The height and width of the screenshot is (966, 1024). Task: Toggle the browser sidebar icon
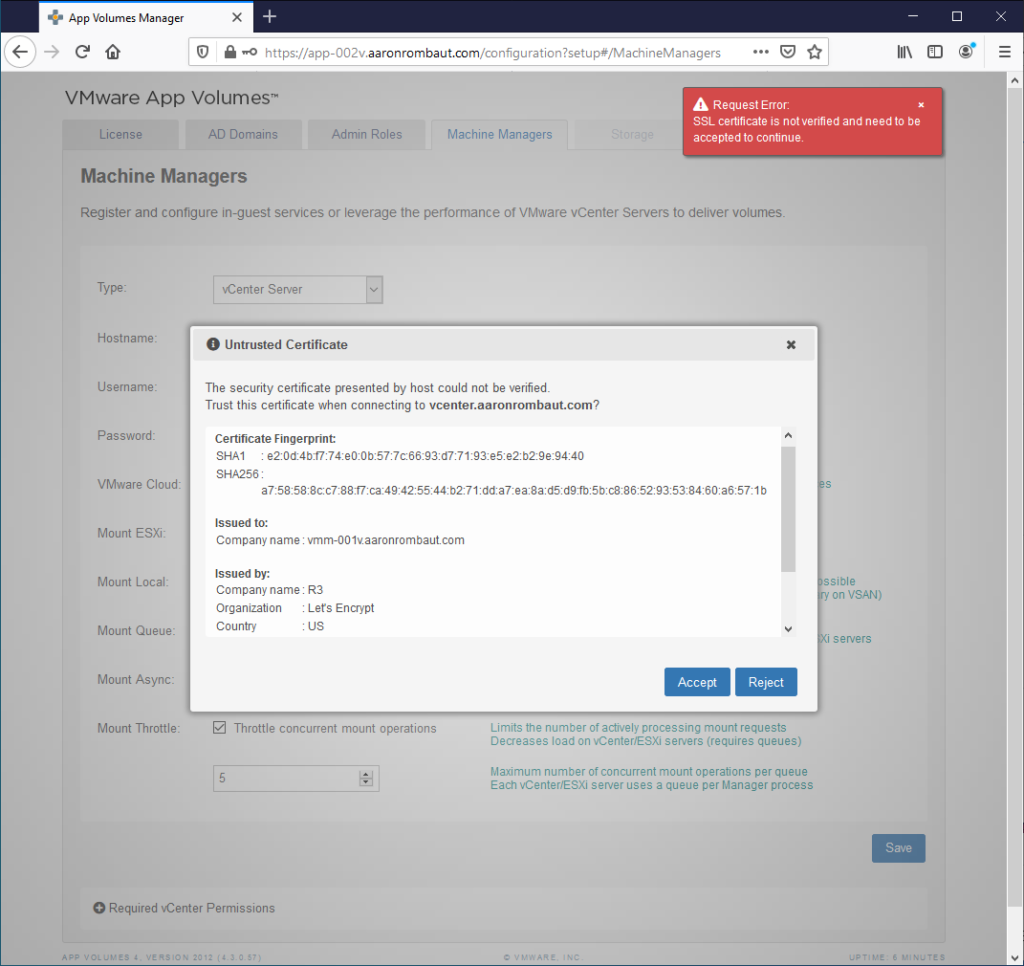point(935,52)
